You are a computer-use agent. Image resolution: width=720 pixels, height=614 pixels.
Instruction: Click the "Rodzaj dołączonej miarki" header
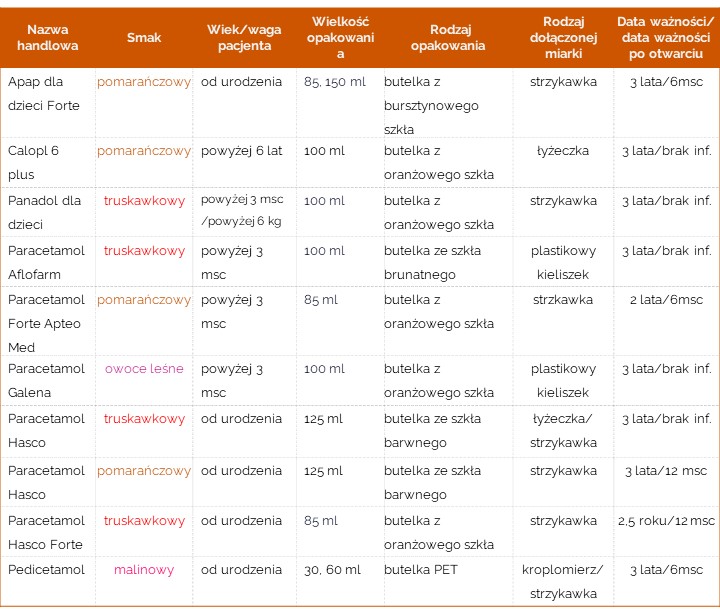(x=563, y=37)
